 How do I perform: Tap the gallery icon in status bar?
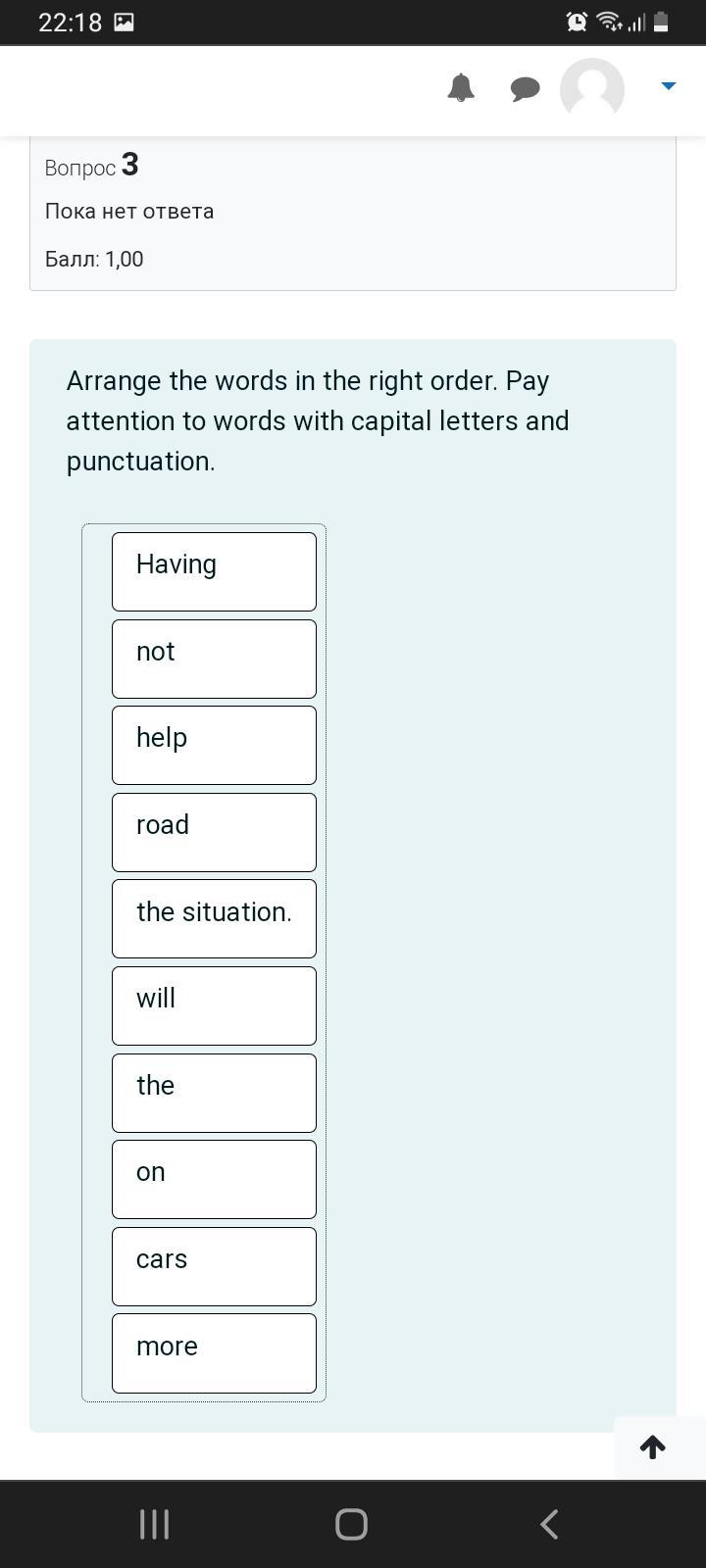(125, 23)
